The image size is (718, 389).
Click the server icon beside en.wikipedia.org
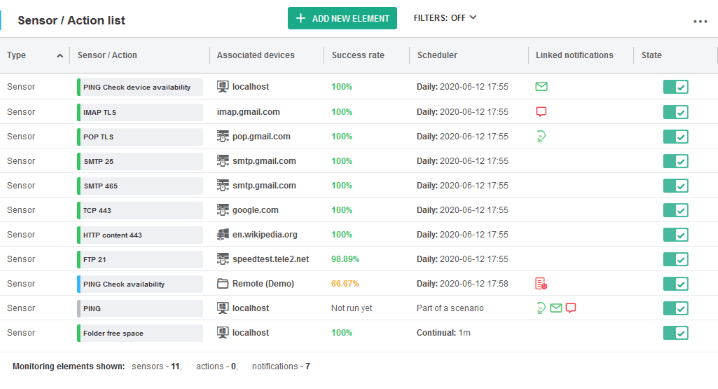point(223,235)
